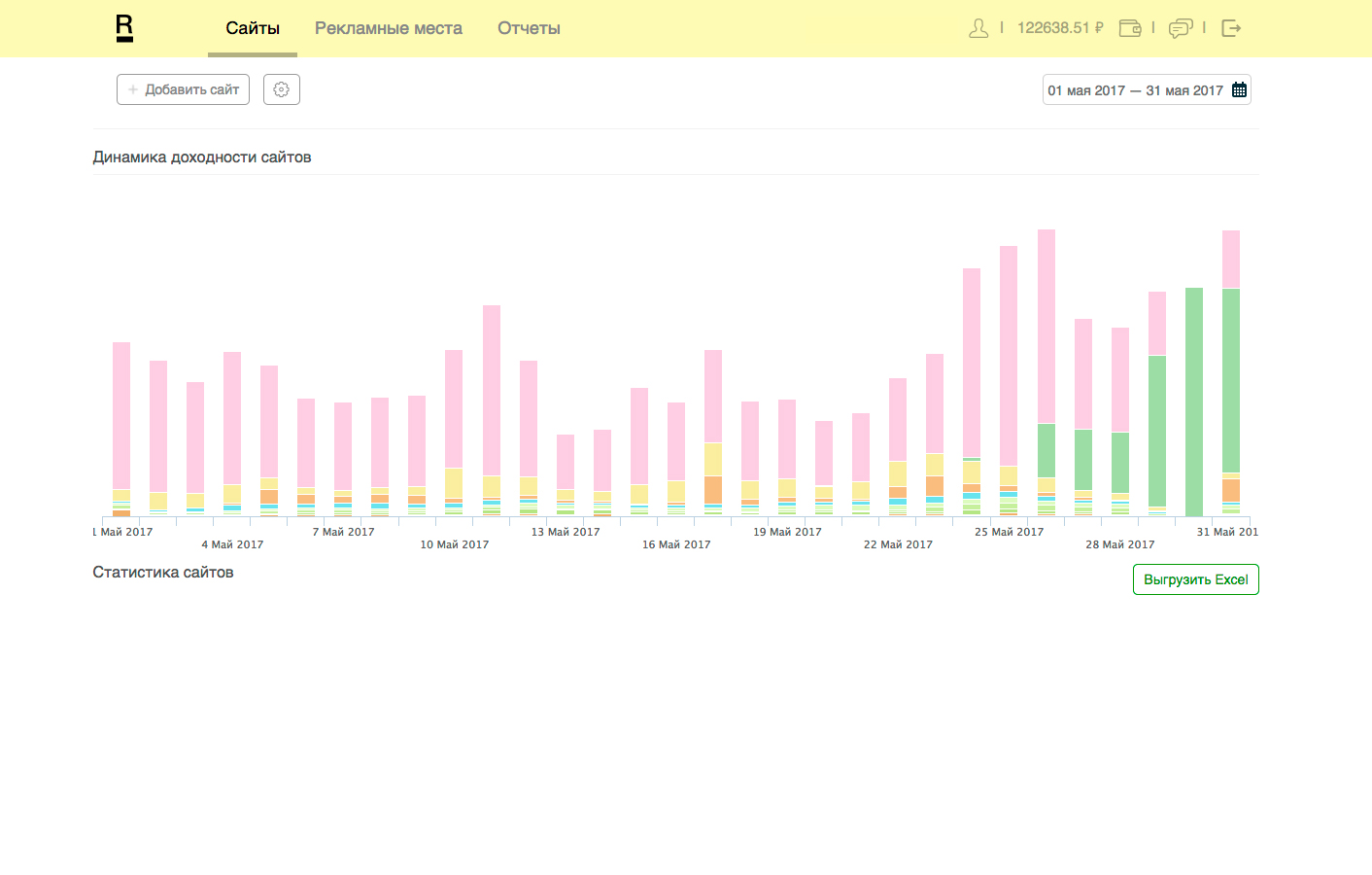The image size is (1372, 875).
Task: Switch to the Сайты tab
Action: [253, 28]
